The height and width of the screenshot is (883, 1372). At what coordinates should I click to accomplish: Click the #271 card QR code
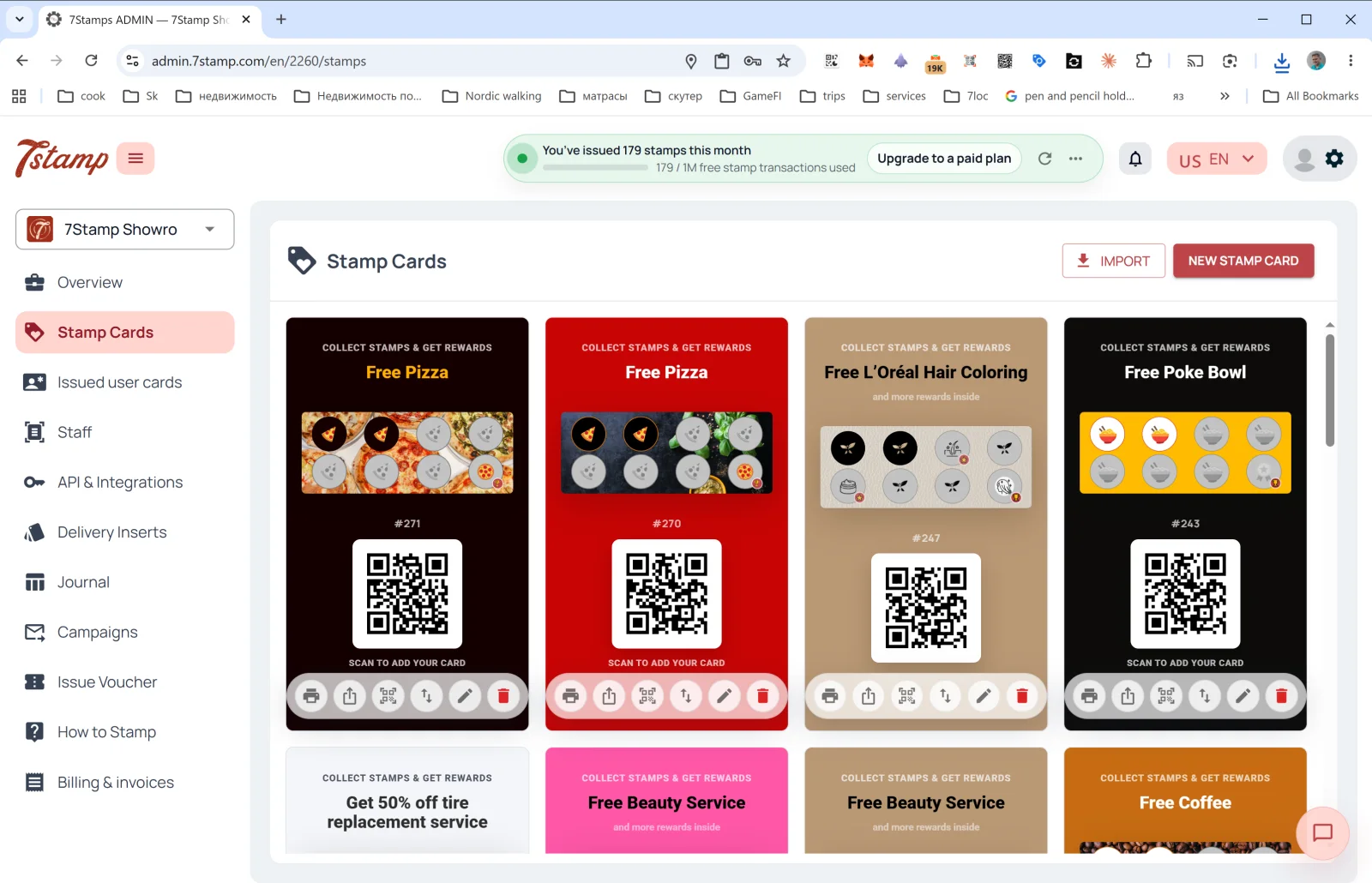coord(407,594)
